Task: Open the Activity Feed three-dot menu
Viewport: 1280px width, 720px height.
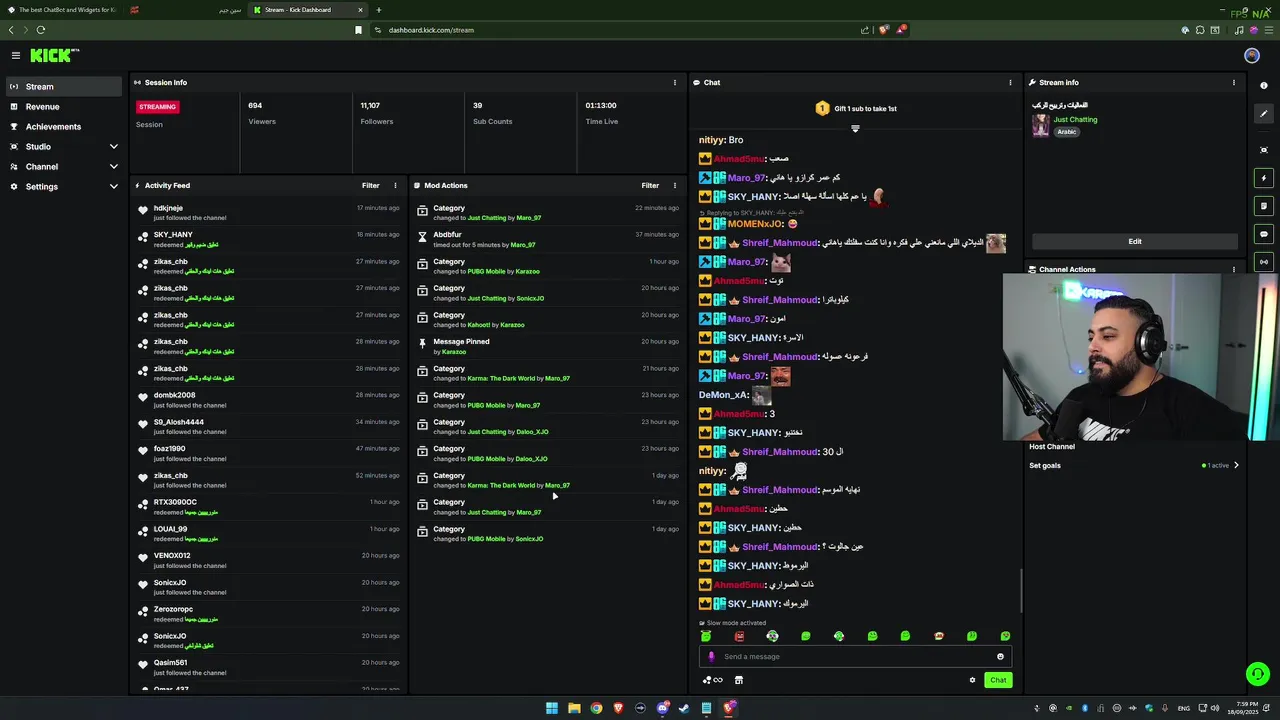Action: [x=395, y=185]
